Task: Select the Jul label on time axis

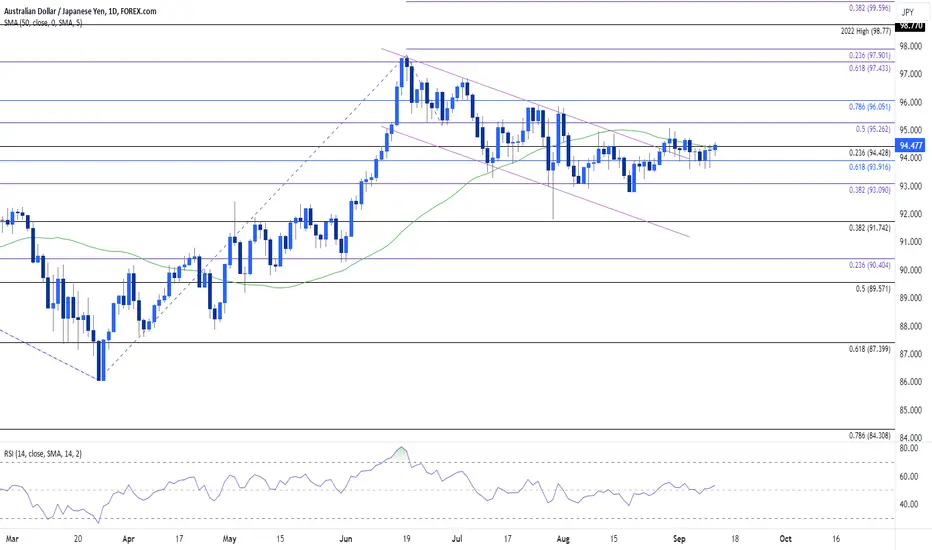Action: (x=456, y=539)
